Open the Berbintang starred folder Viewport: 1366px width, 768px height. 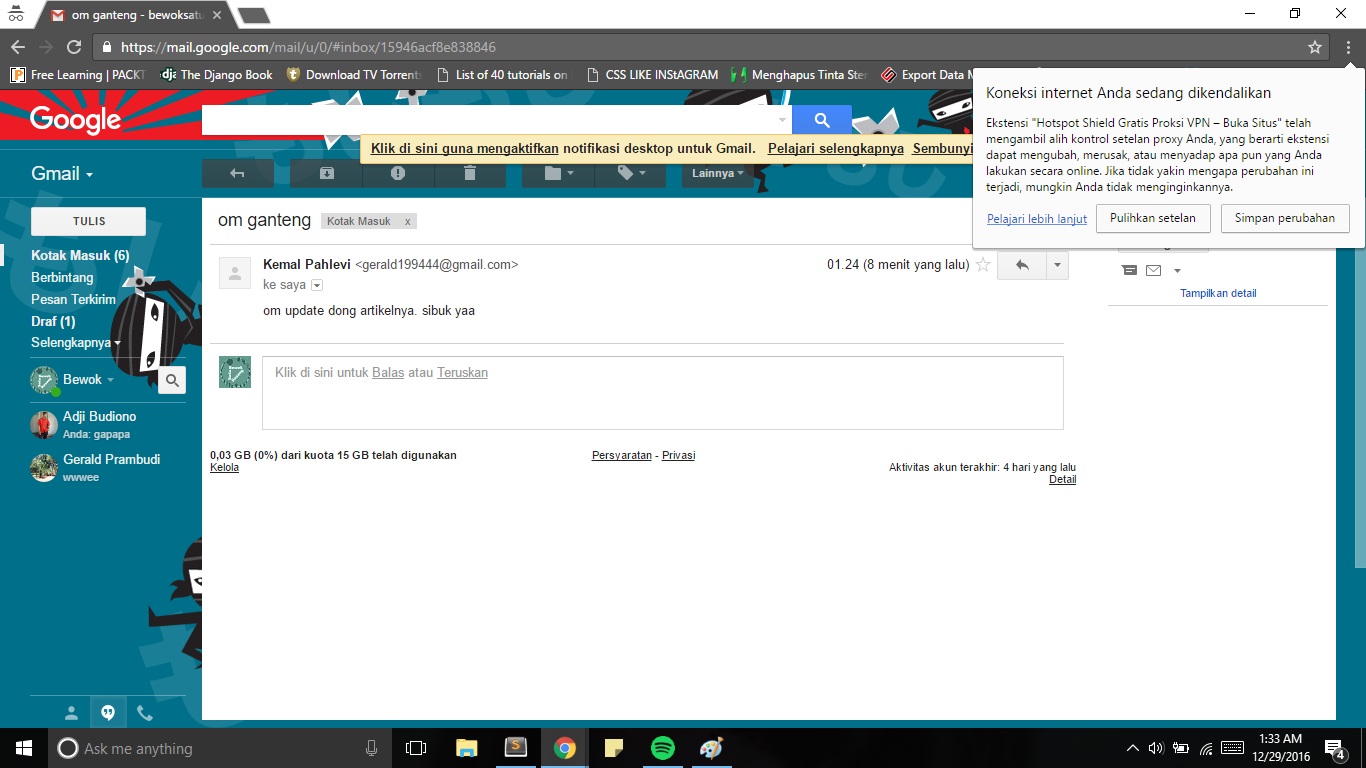click(62, 277)
